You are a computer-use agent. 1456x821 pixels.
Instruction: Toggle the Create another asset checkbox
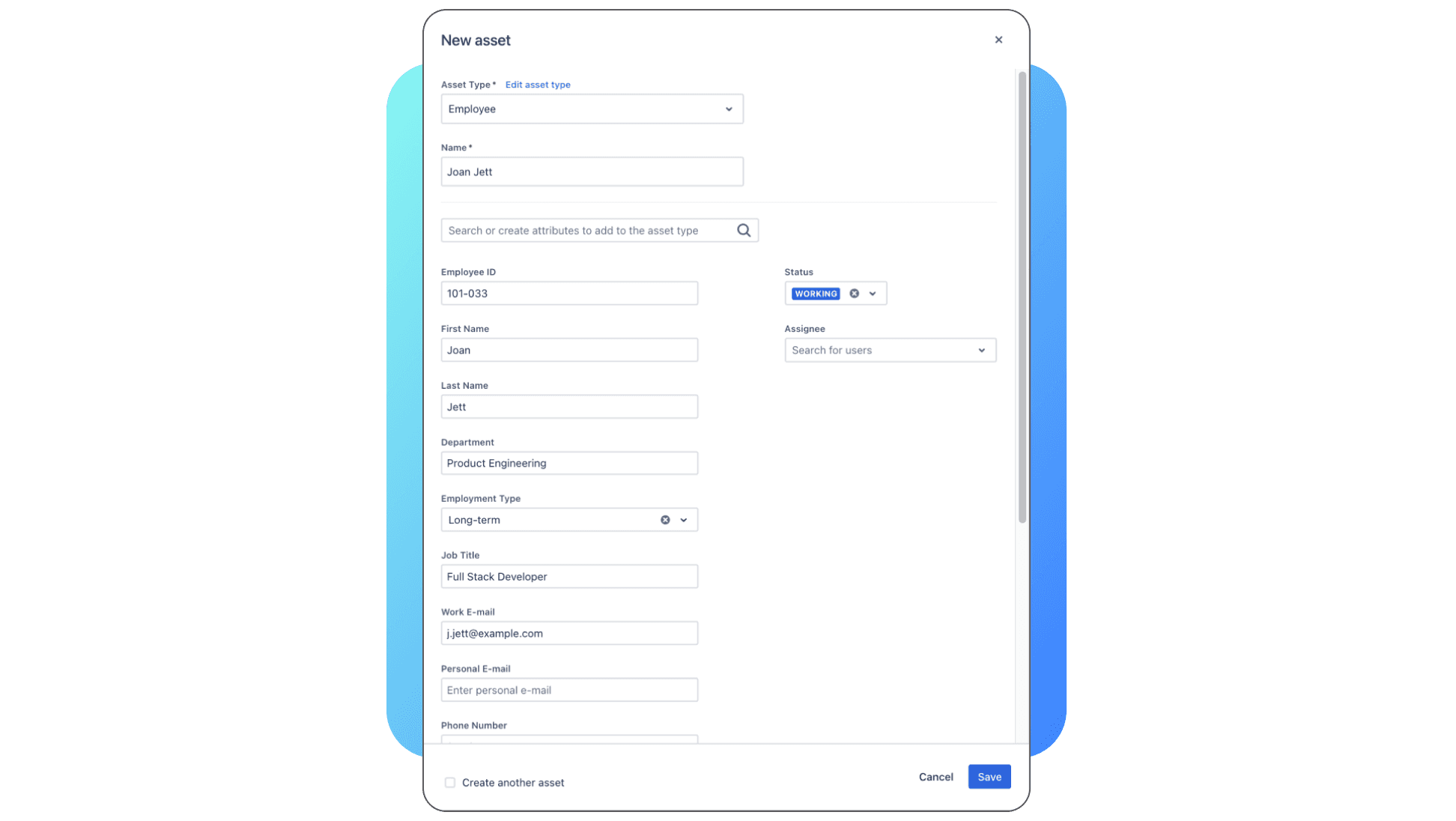tap(450, 782)
